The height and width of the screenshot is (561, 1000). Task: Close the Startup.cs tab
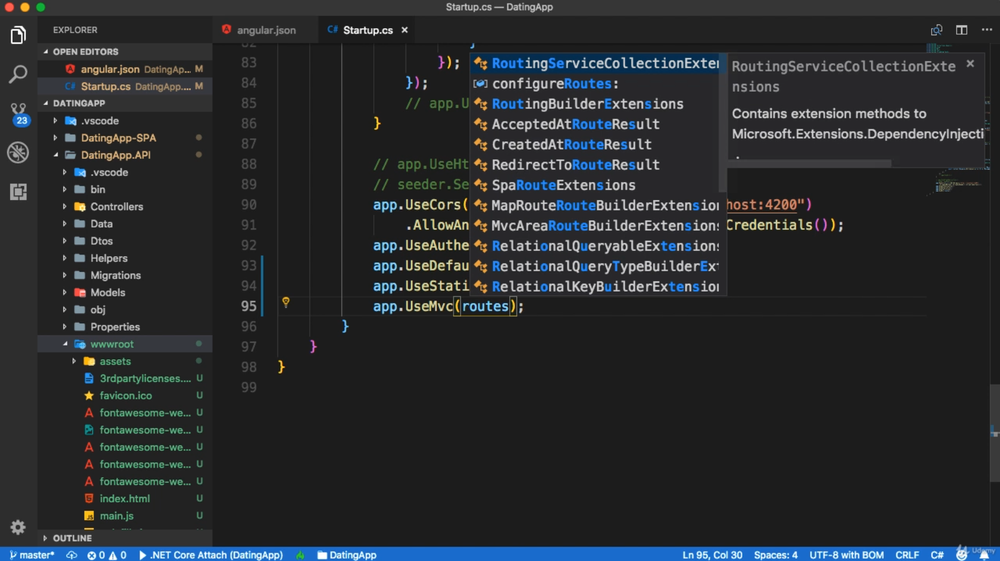(404, 30)
